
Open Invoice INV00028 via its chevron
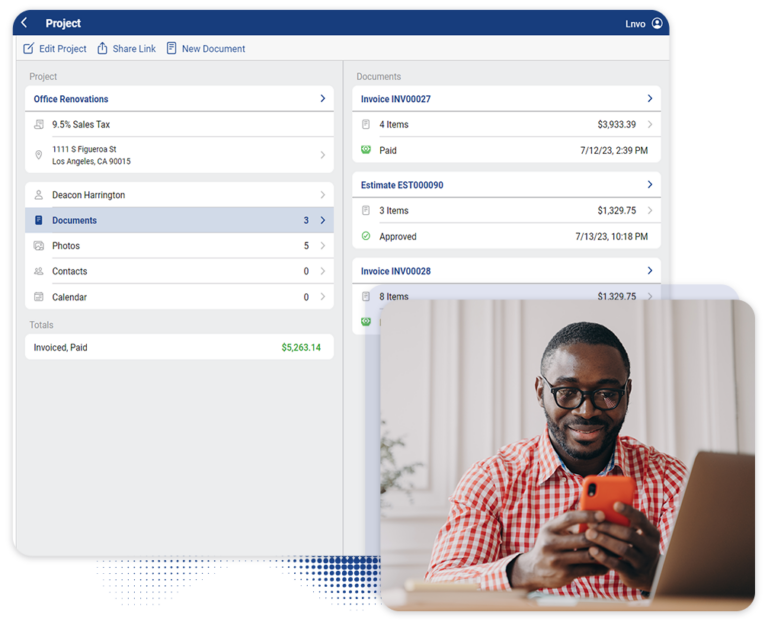[x=650, y=271]
